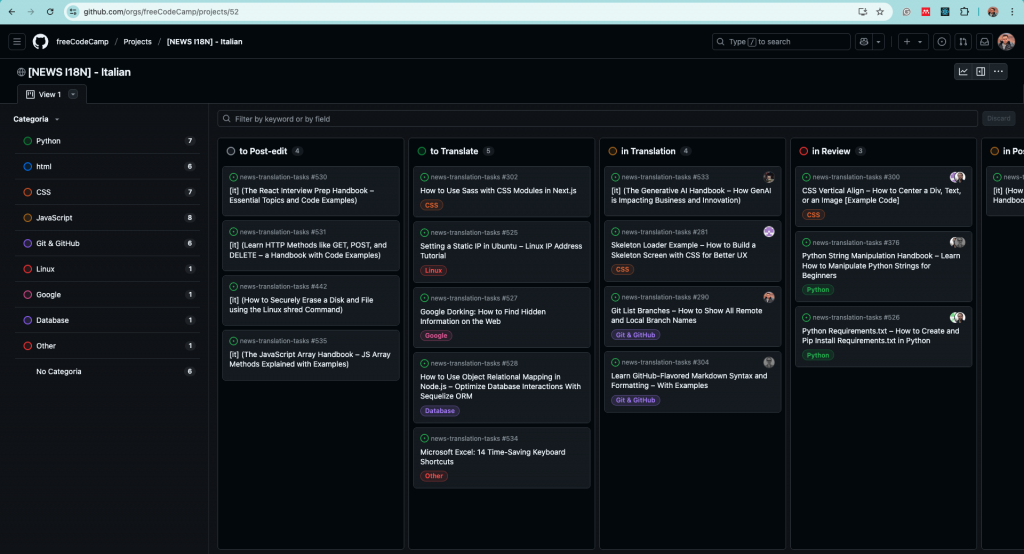Screen dimensions: 1024x554
Task: Filter by the html category
Action: coord(108,167)
